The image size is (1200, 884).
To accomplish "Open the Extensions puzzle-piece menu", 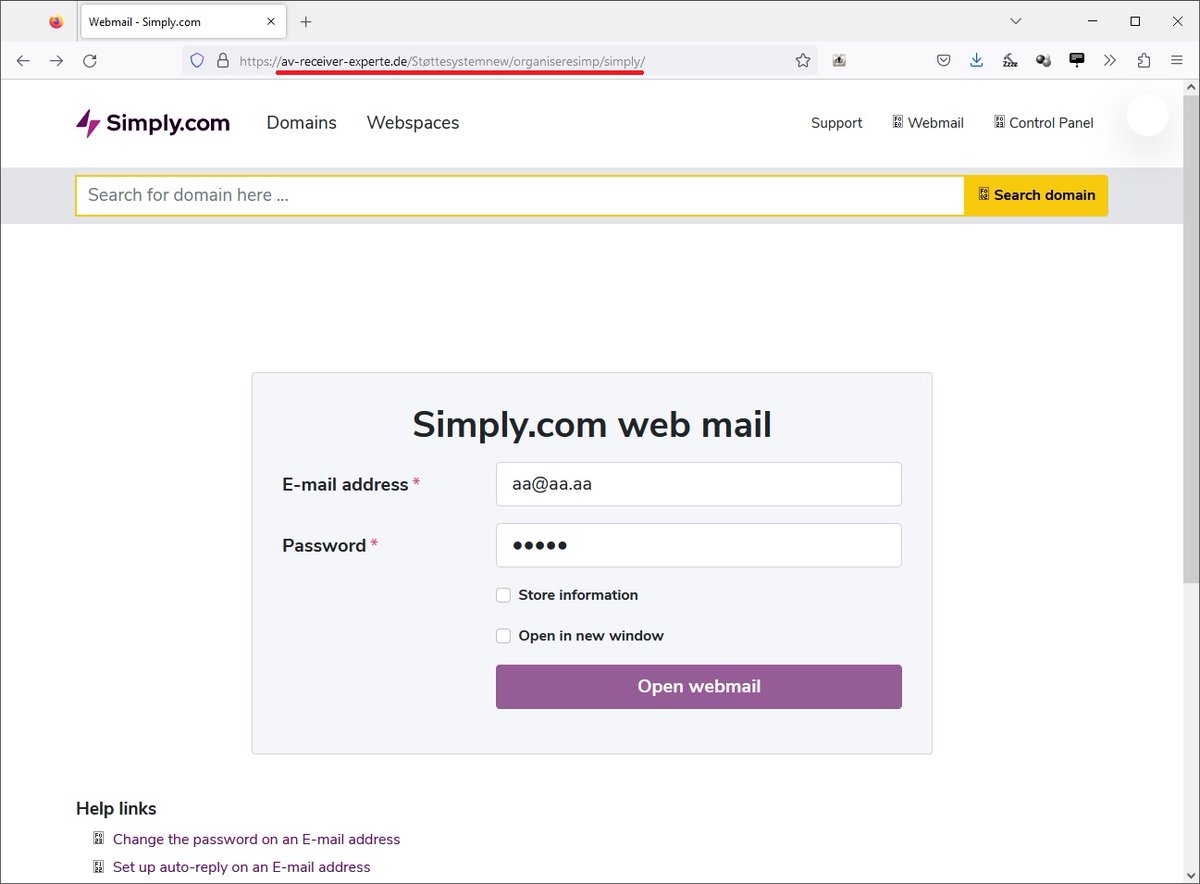I will (1144, 61).
